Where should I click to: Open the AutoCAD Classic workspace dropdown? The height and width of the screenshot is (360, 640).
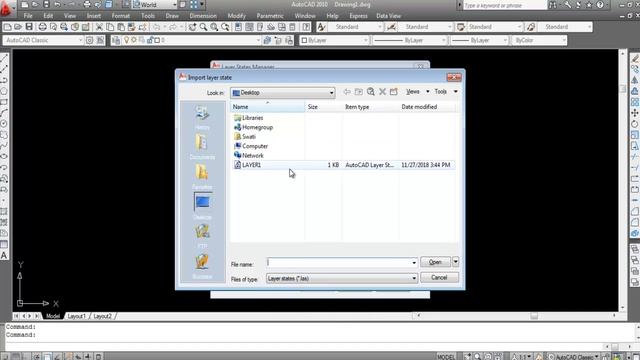click(x=43, y=40)
